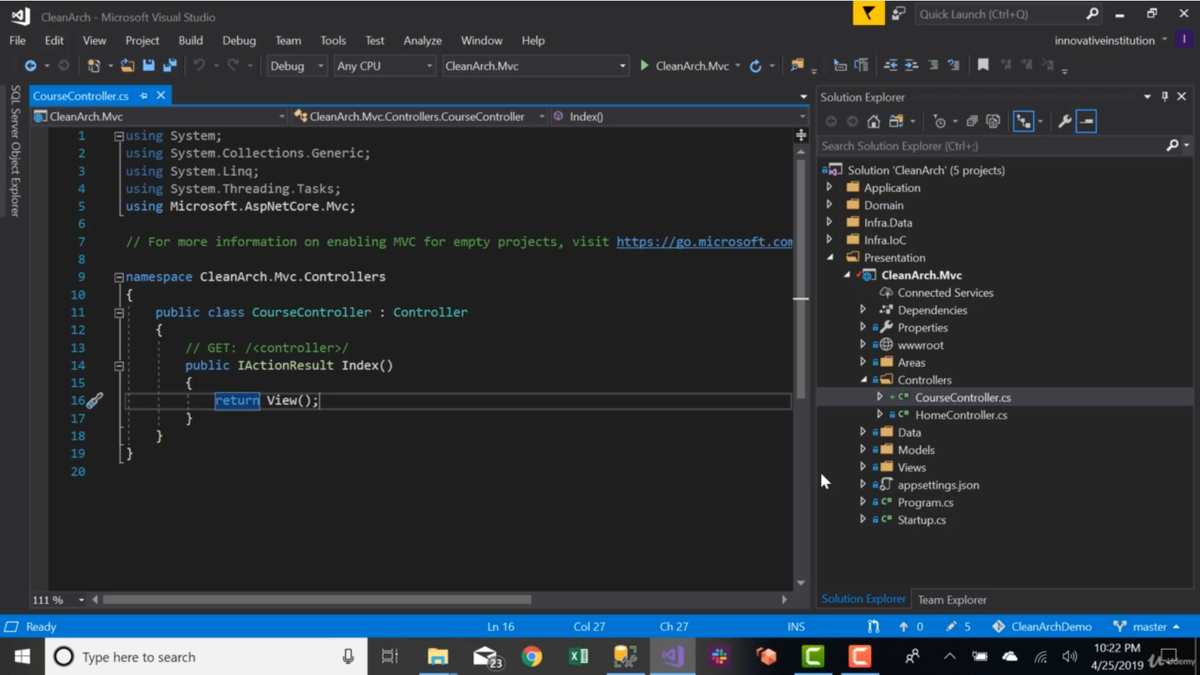Click the notifications icon beside Quick Launch
This screenshot has height=675, width=1200.
point(898,14)
